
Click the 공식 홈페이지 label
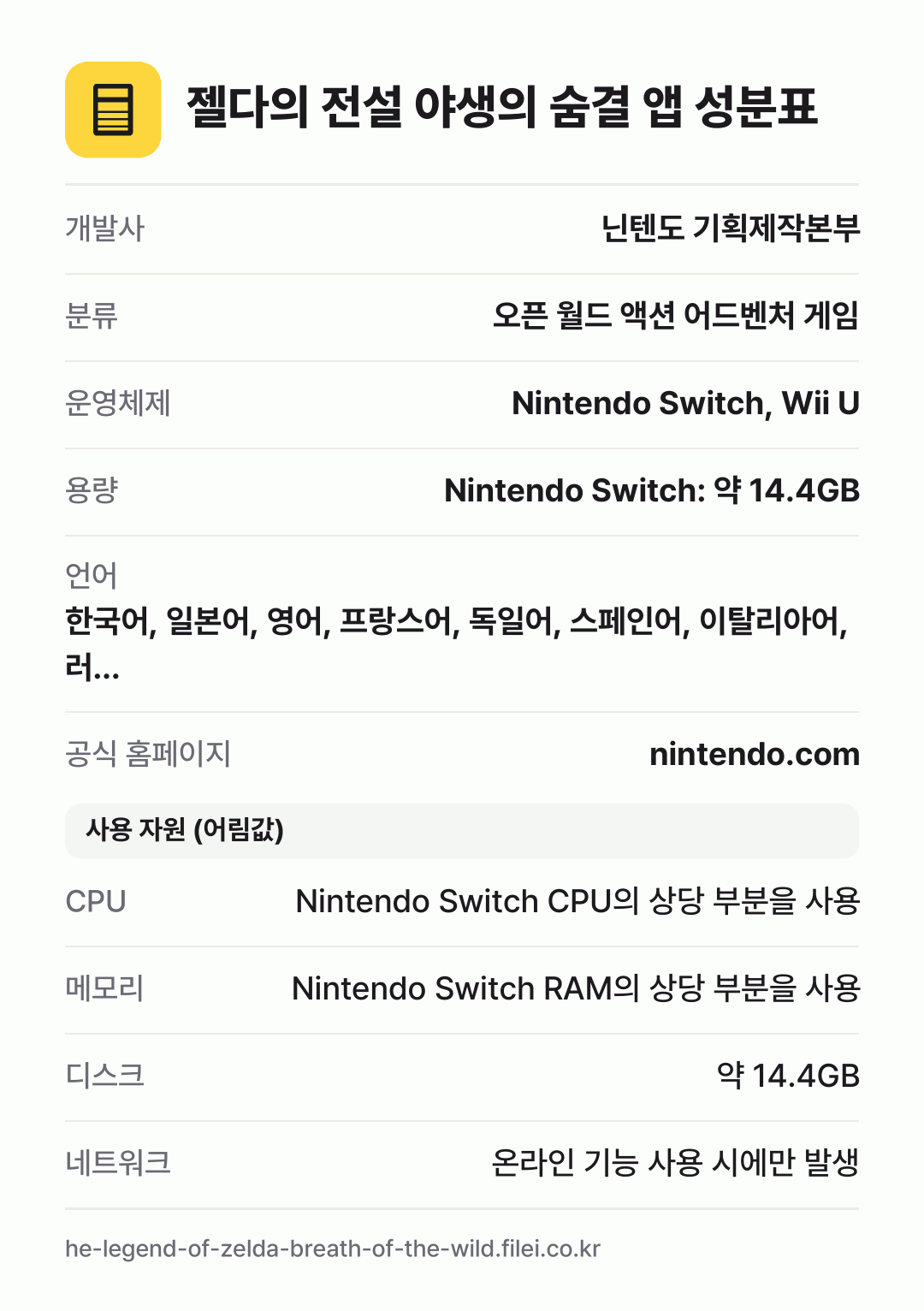[x=148, y=754]
